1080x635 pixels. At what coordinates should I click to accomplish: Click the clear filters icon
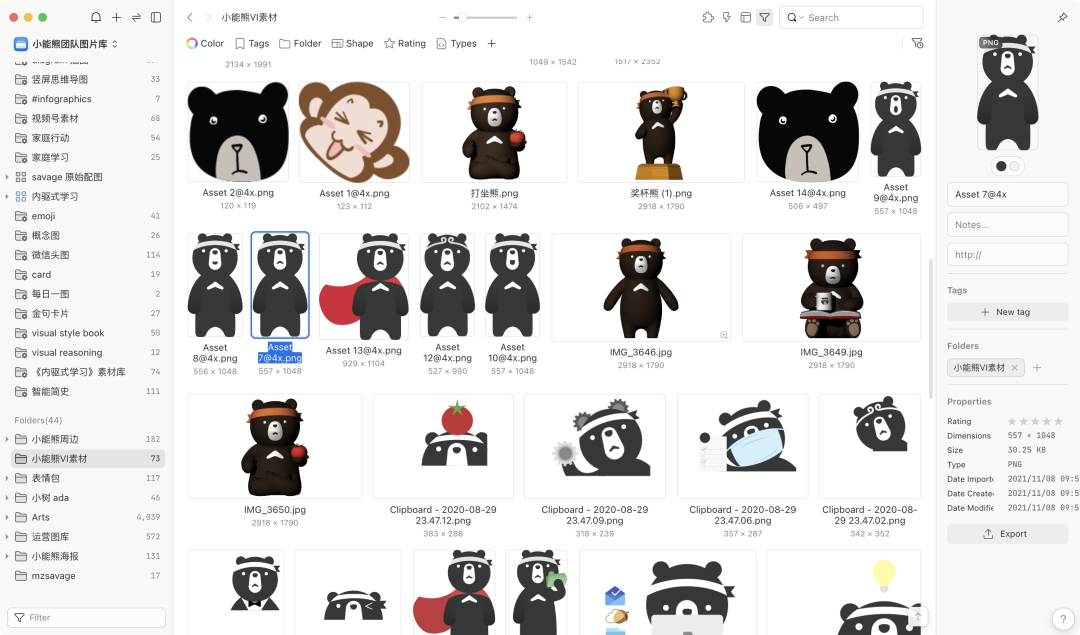917,43
